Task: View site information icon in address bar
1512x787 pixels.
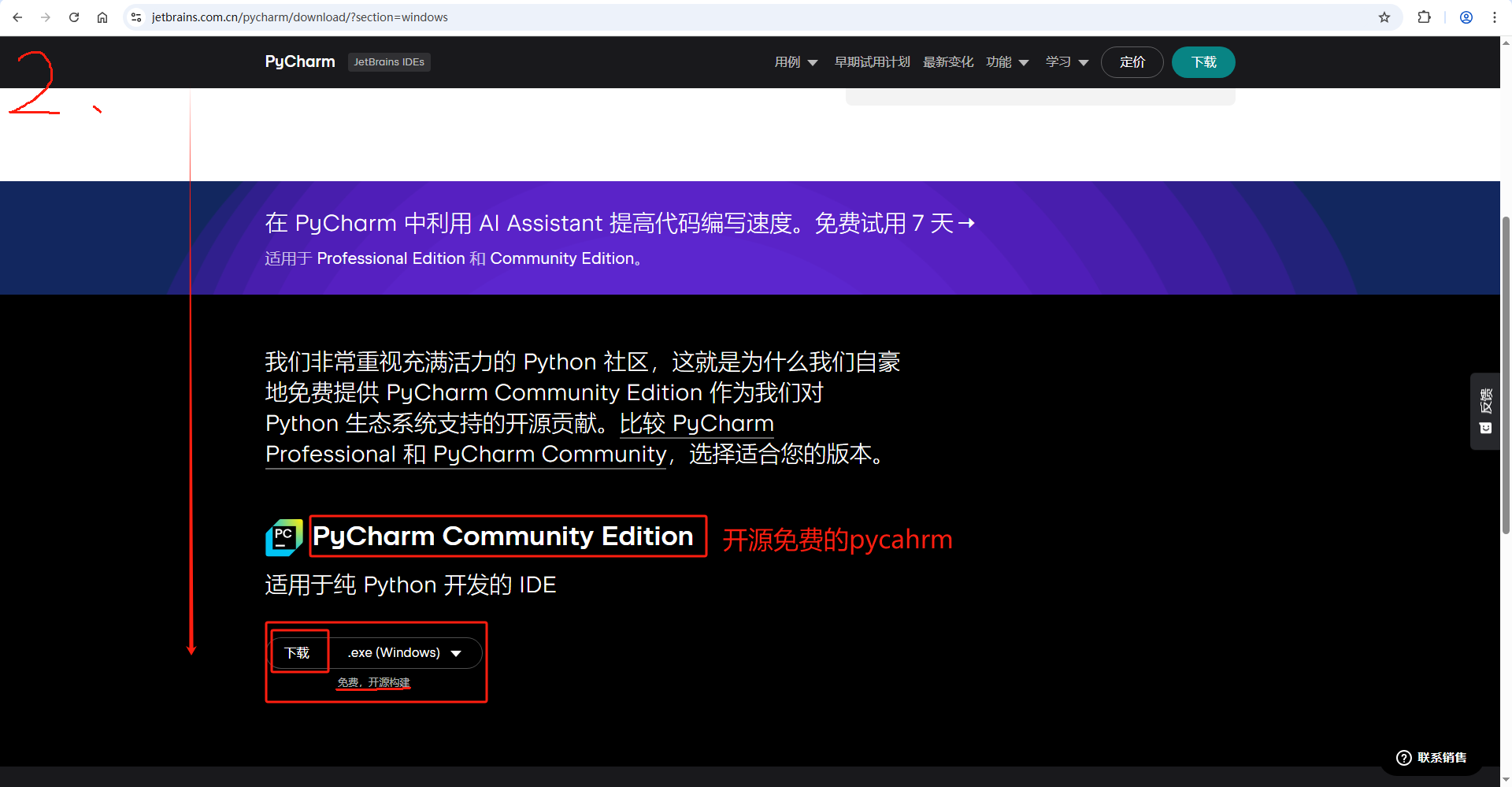Action: coord(136,17)
